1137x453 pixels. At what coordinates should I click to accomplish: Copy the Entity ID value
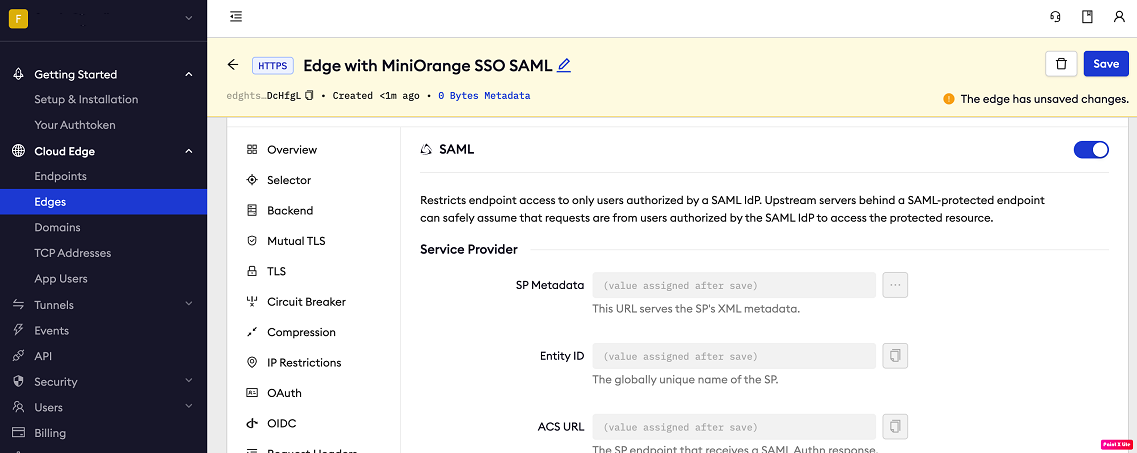click(x=895, y=356)
